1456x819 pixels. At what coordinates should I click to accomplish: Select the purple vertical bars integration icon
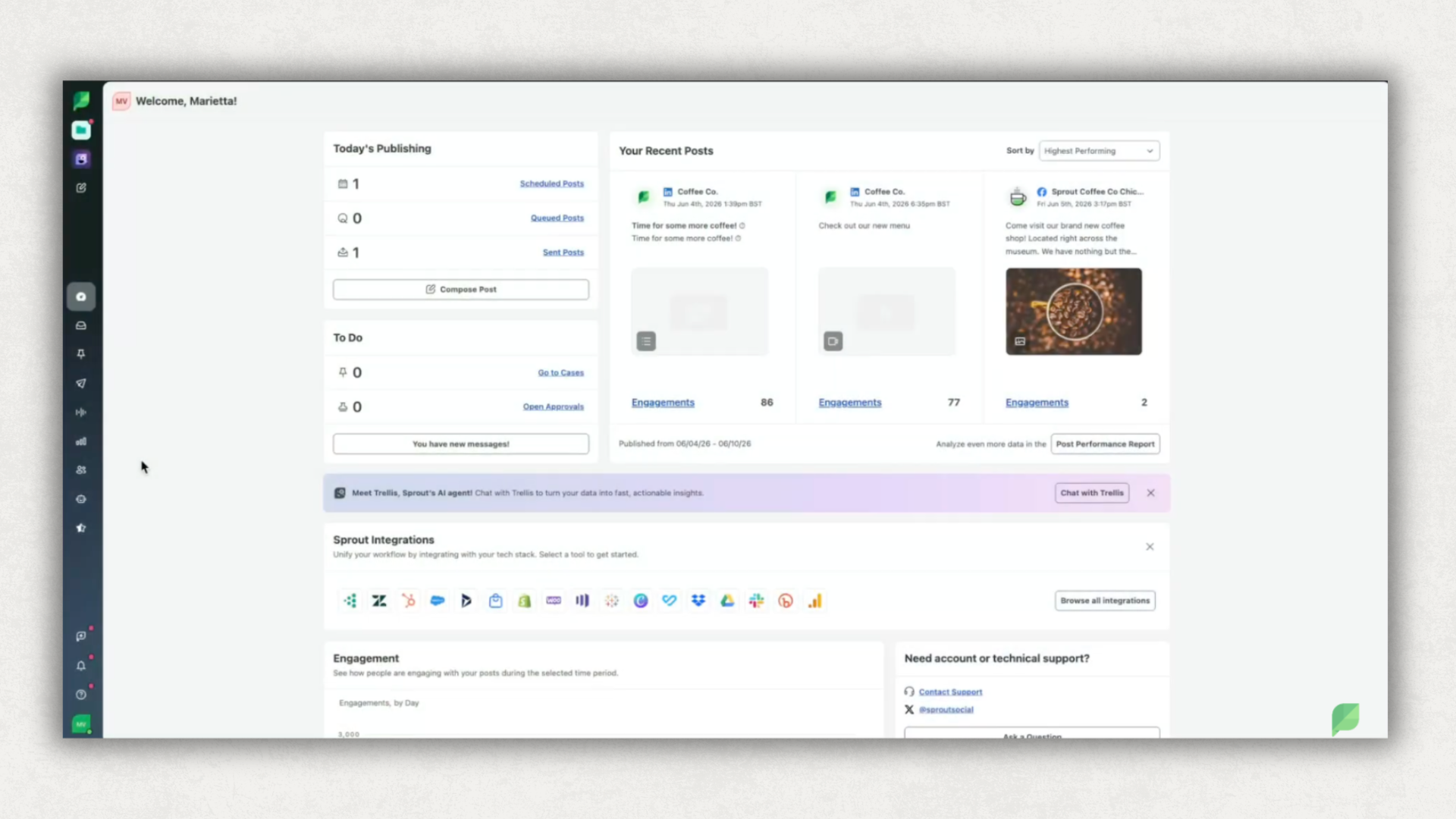pyautogui.click(x=582, y=601)
